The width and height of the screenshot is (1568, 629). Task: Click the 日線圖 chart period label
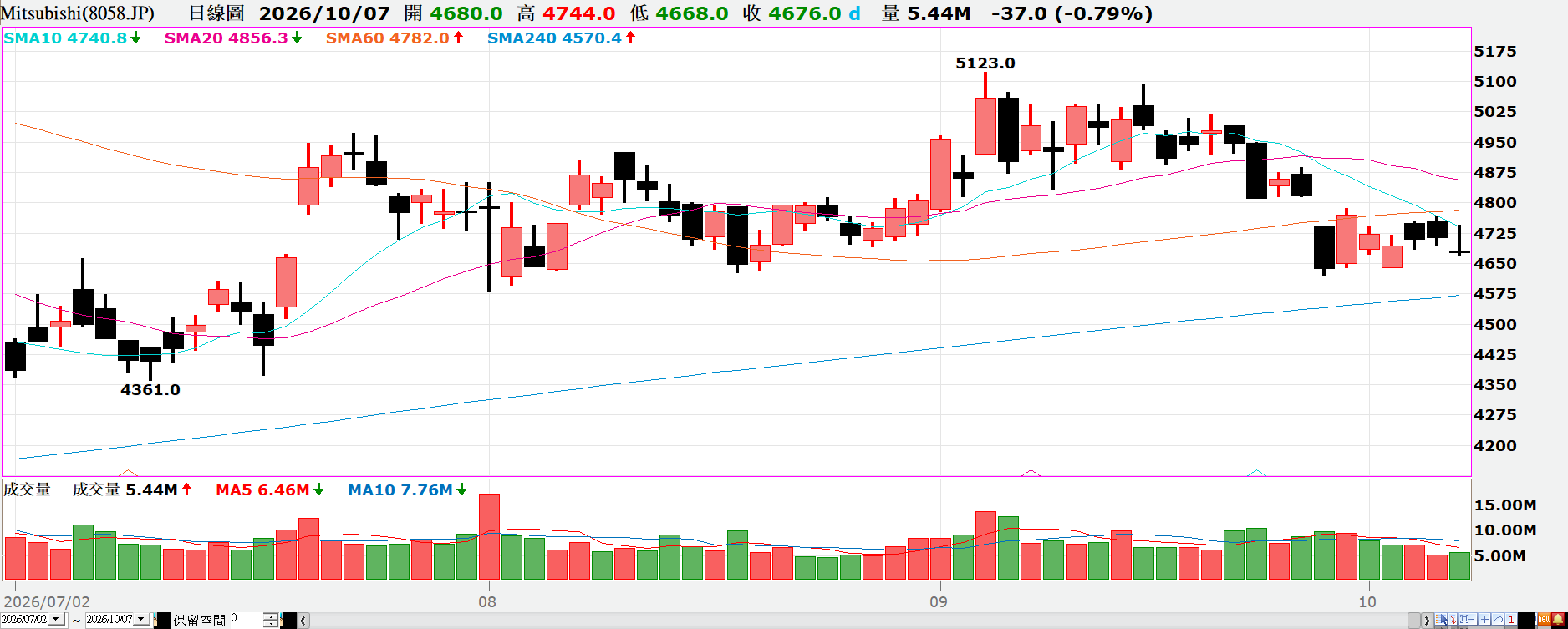click(216, 13)
